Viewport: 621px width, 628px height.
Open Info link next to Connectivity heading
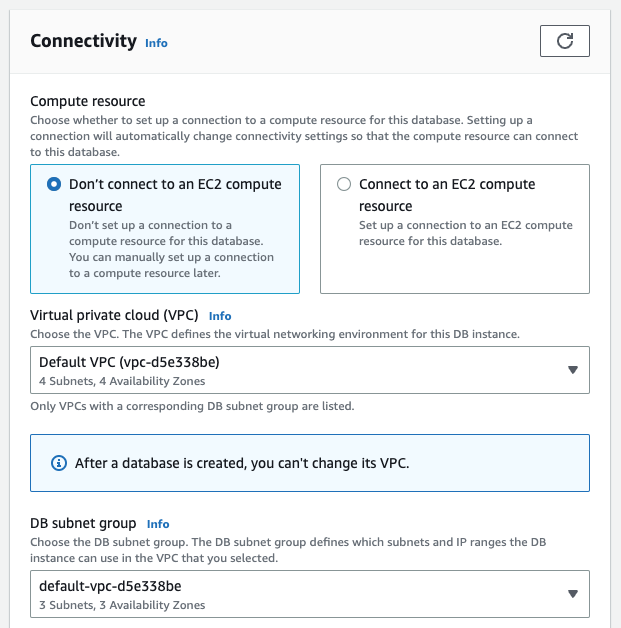pos(156,43)
